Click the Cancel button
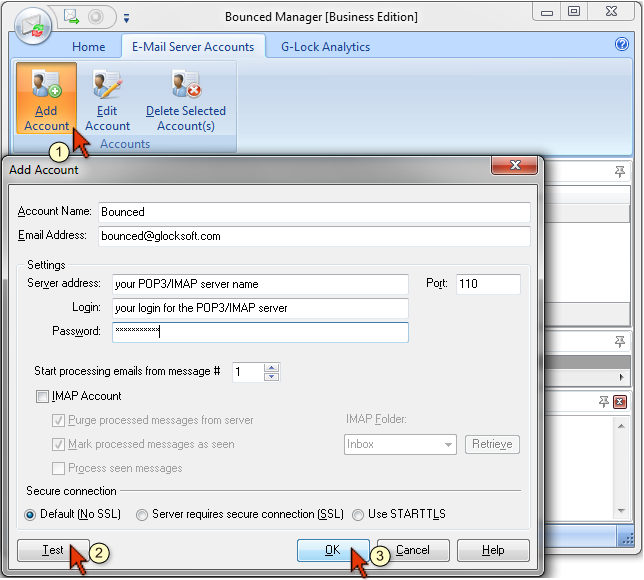Screen dimensions: 644x580 tap(413, 550)
